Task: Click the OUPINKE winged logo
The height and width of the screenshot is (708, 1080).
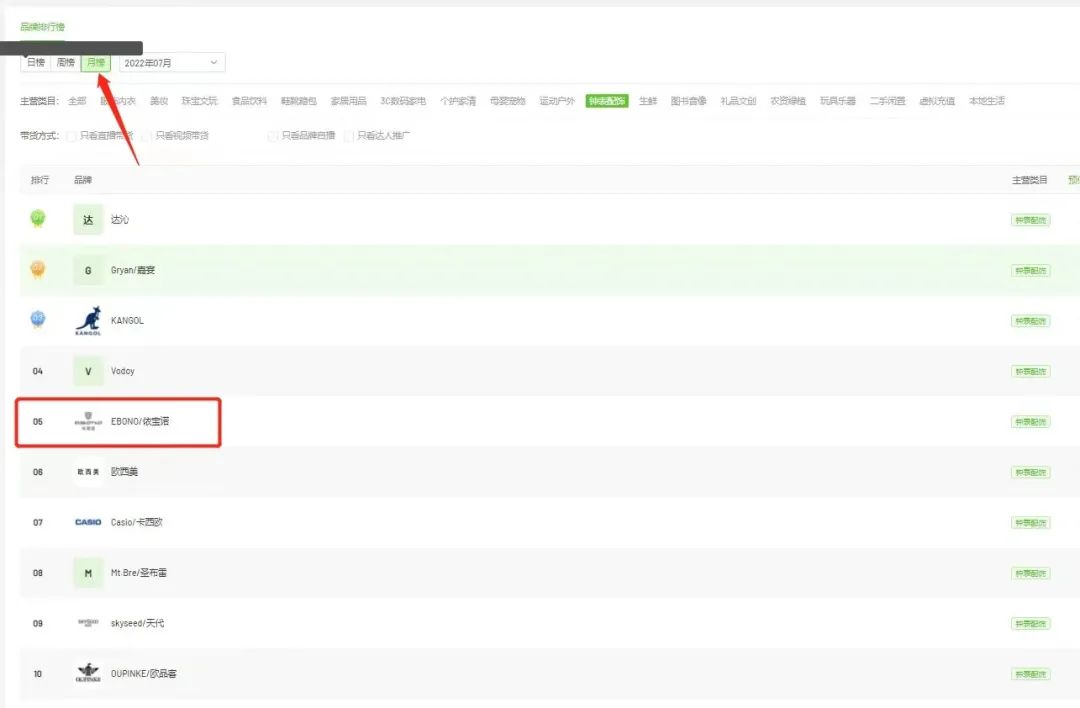Action: pos(88,673)
